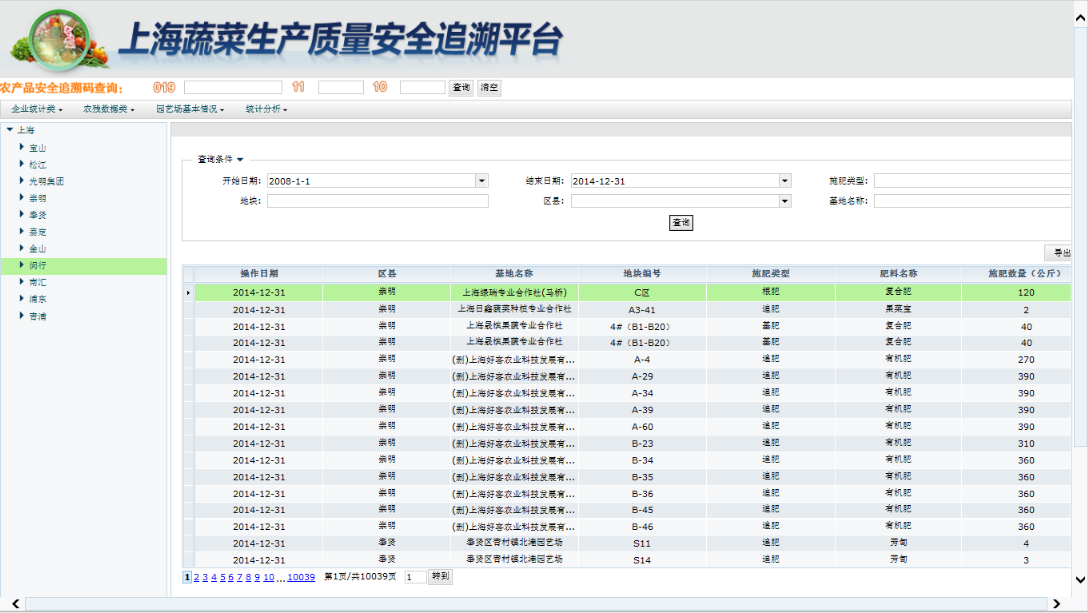Select 光明集团 in the sidebar tree

click(46, 181)
